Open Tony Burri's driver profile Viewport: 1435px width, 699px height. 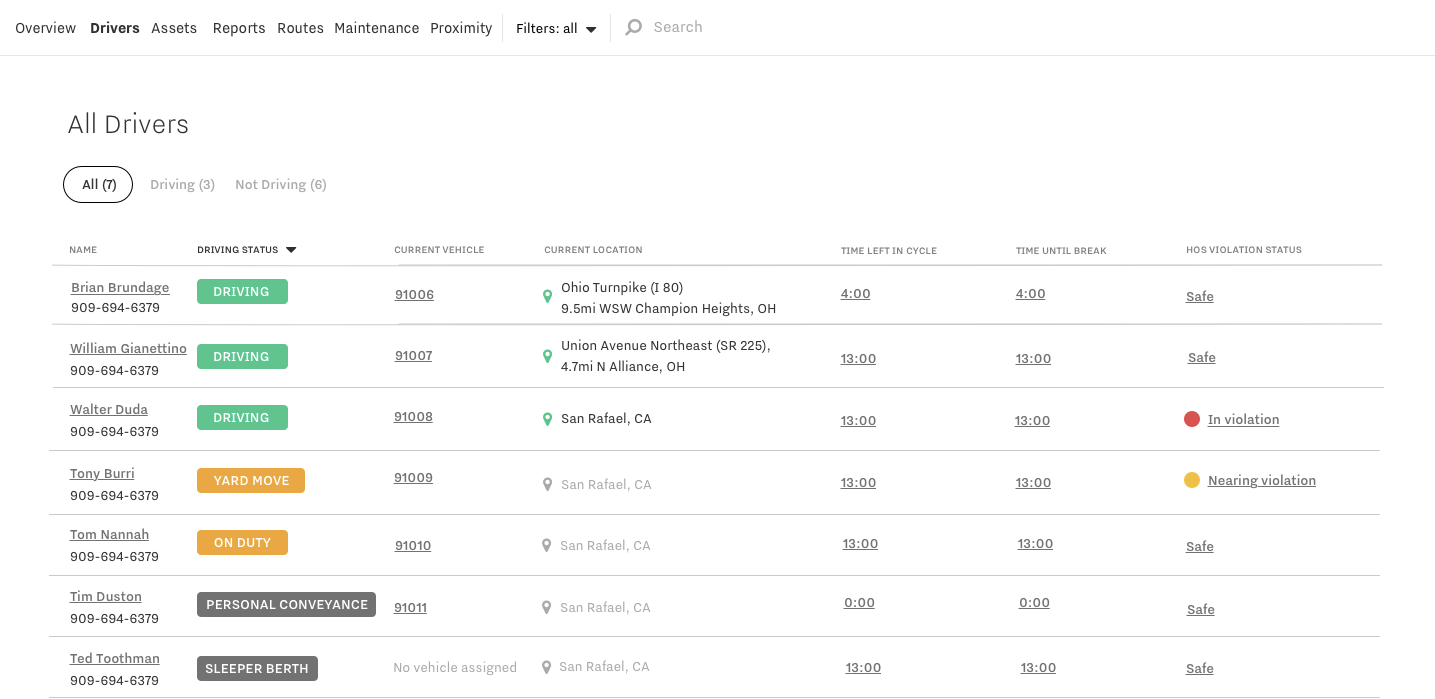coord(102,474)
